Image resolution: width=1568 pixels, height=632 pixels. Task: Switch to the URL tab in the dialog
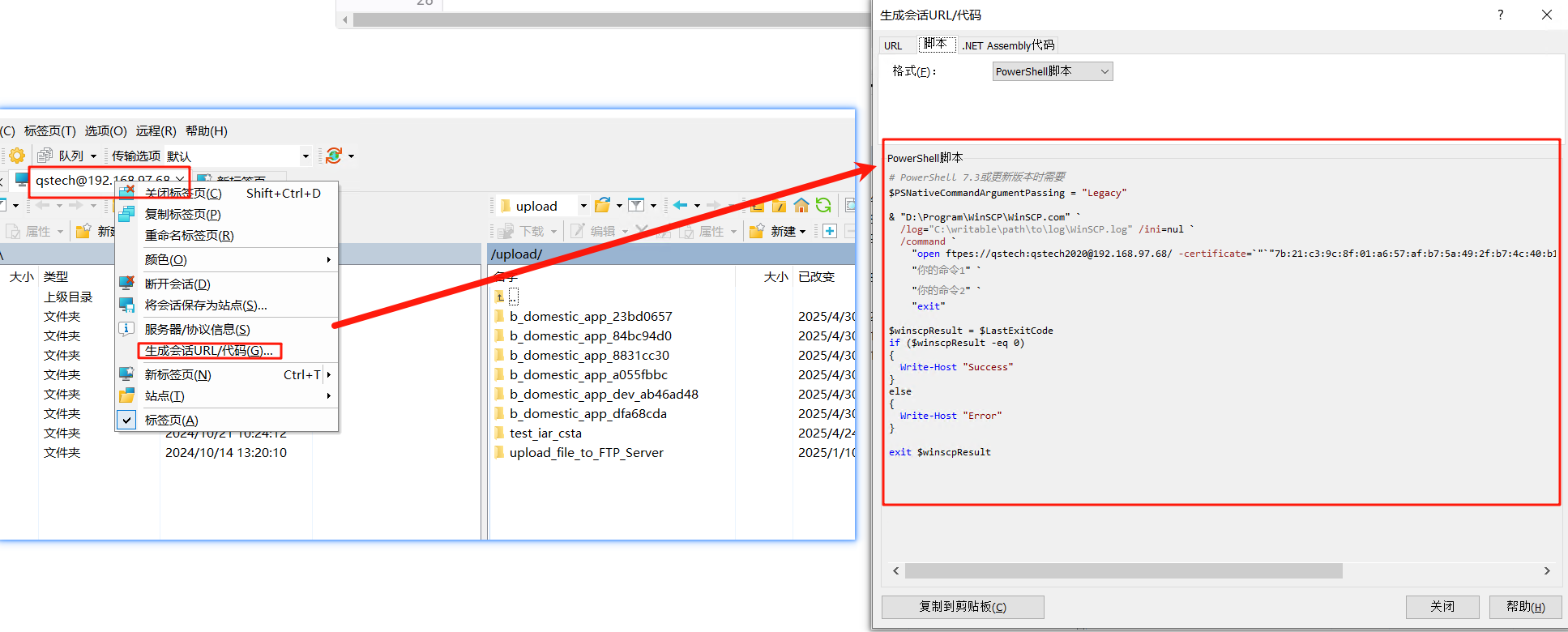[893, 45]
